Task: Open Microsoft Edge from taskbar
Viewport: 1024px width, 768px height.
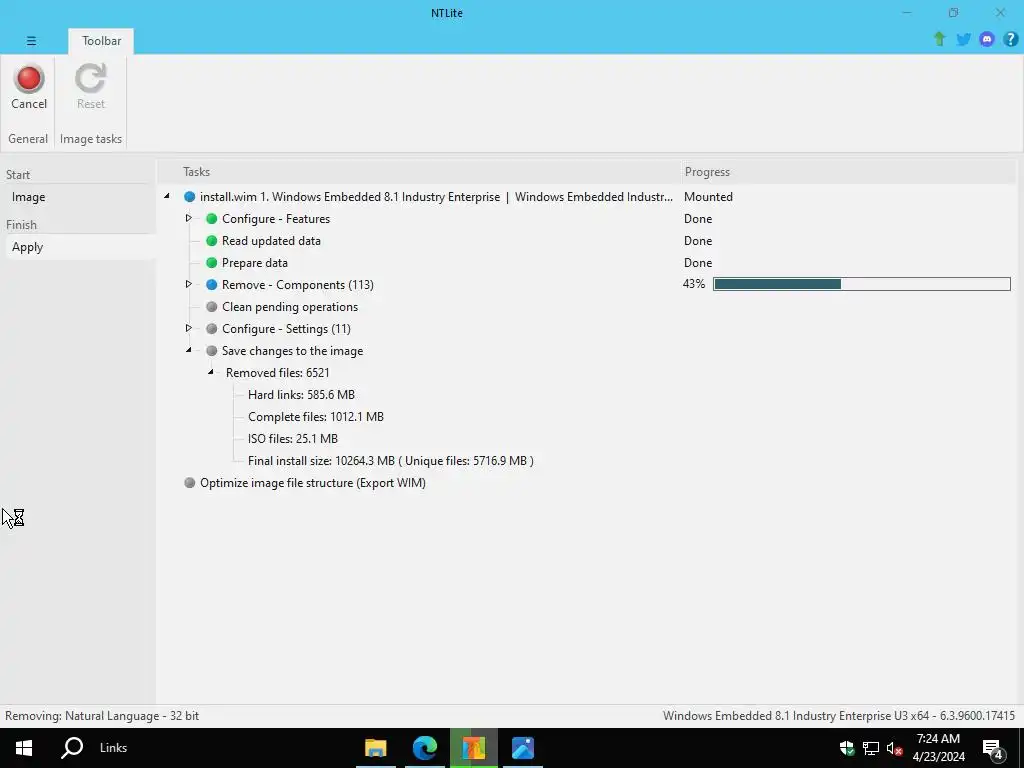Action: [x=424, y=748]
